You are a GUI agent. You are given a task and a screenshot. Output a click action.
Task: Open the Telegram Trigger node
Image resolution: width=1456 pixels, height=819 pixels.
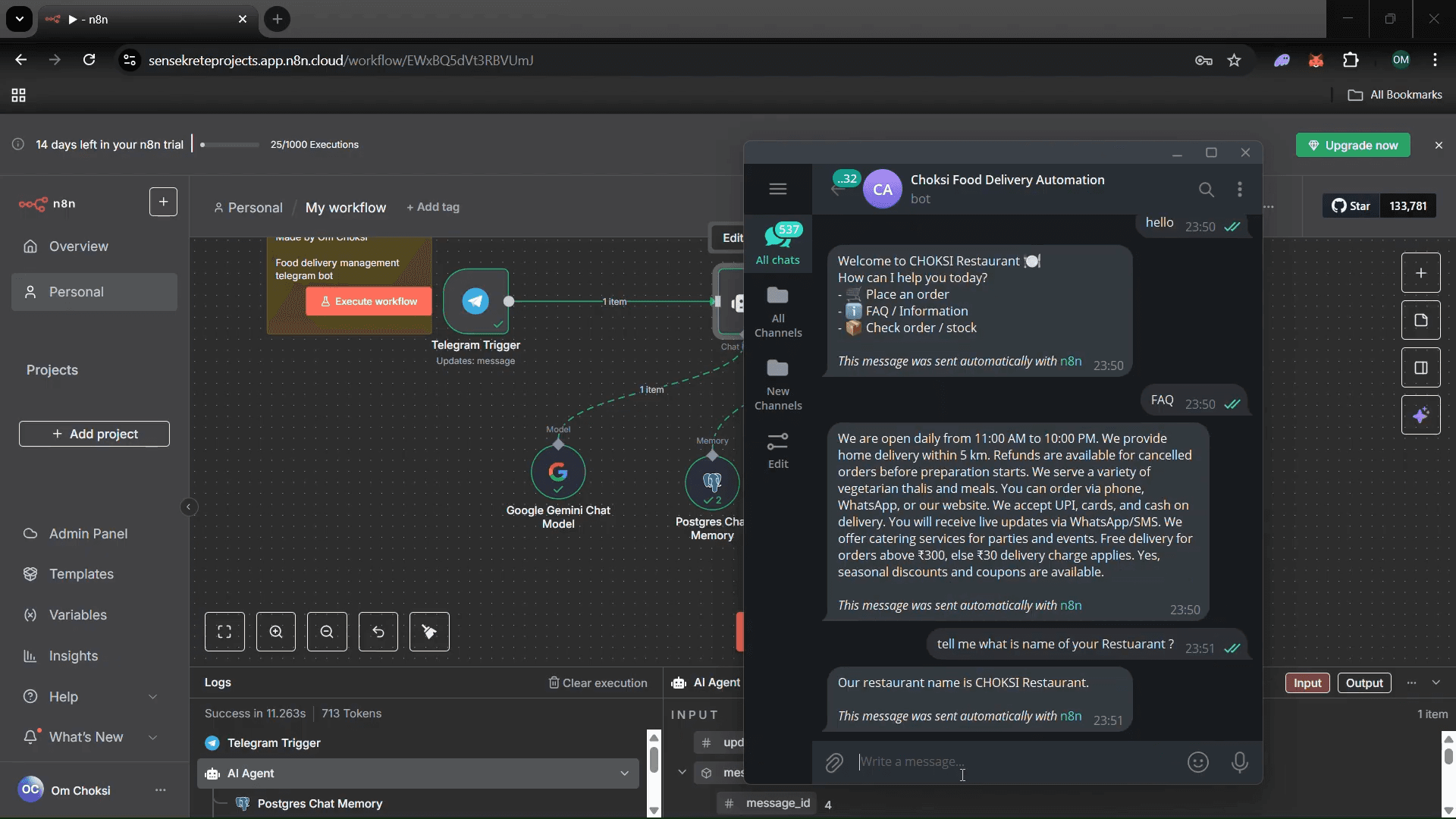point(475,301)
